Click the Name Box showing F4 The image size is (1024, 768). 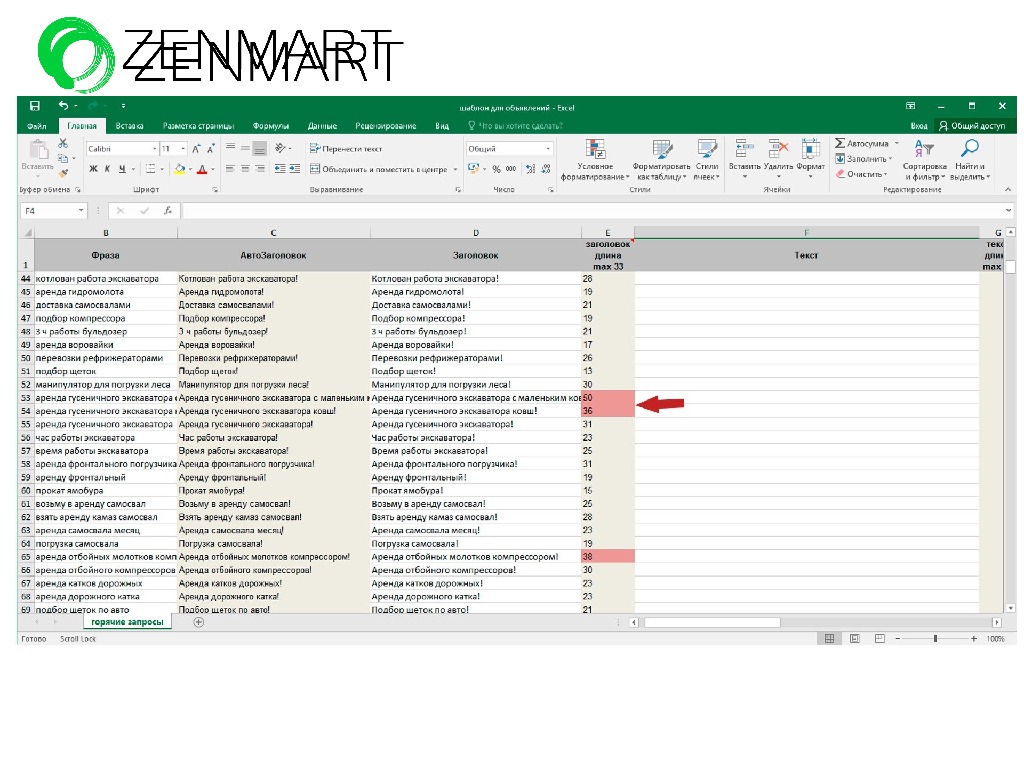54,211
